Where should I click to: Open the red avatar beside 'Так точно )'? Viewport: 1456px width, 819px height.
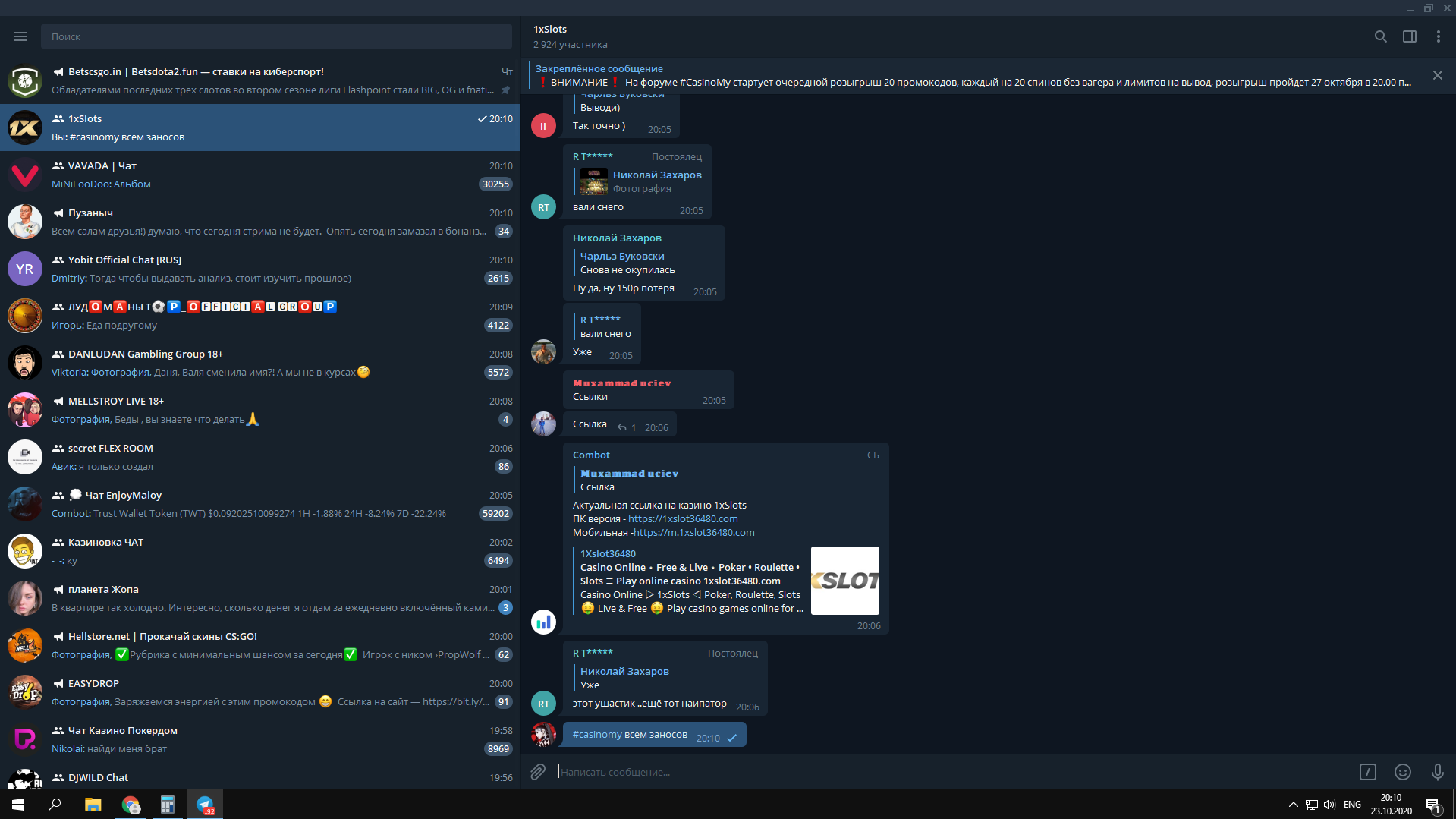tap(543, 126)
